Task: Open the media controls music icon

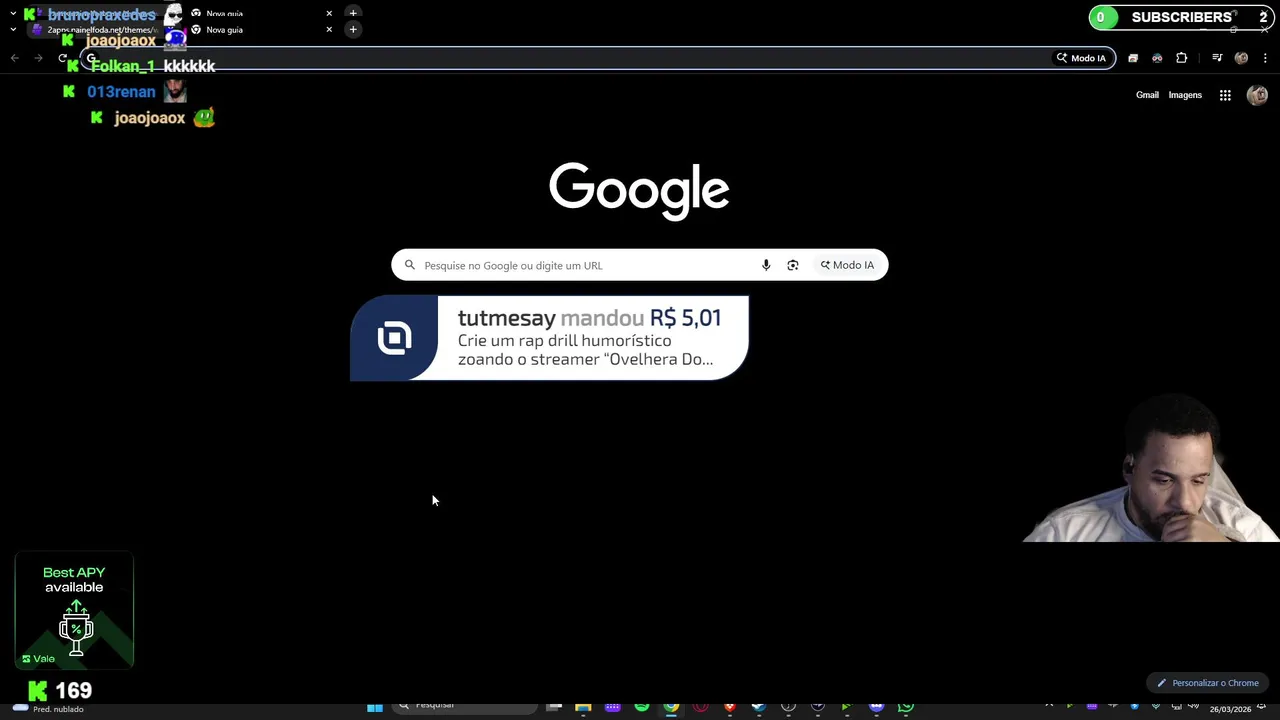Action: (x=1217, y=58)
